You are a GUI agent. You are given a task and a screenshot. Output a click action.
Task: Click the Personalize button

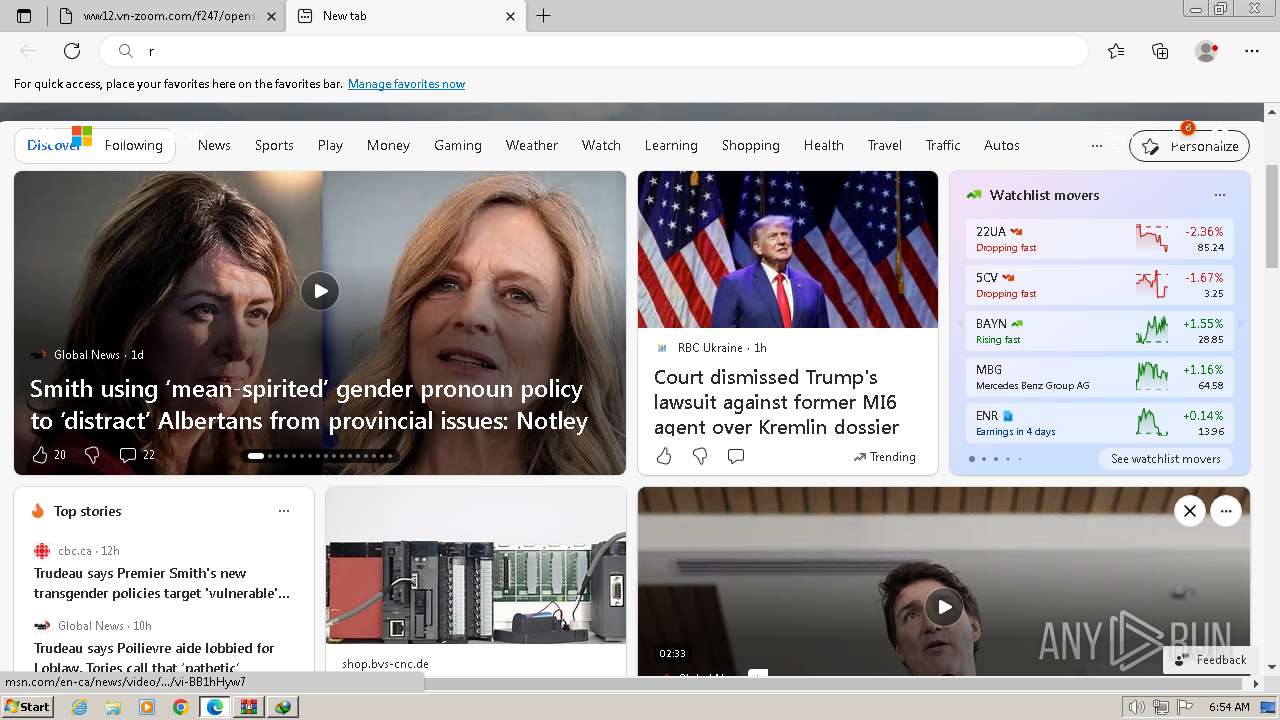point(1189,146)
